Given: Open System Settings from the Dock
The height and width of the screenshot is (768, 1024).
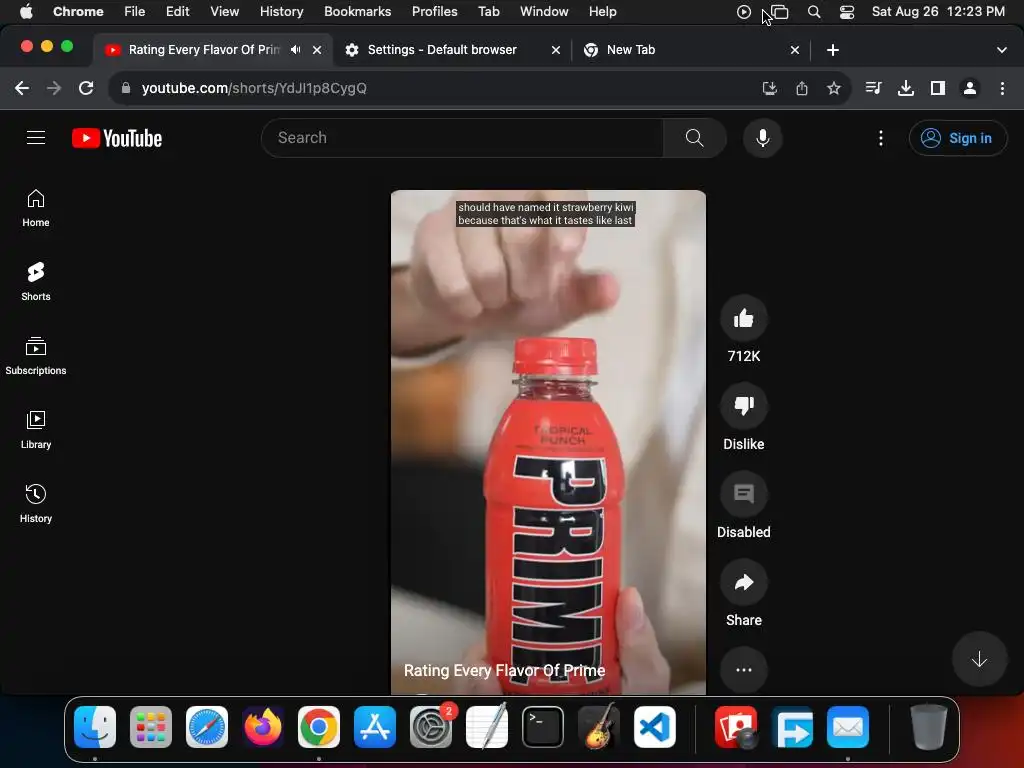Looking at the screenshot, I should (431, 727).
